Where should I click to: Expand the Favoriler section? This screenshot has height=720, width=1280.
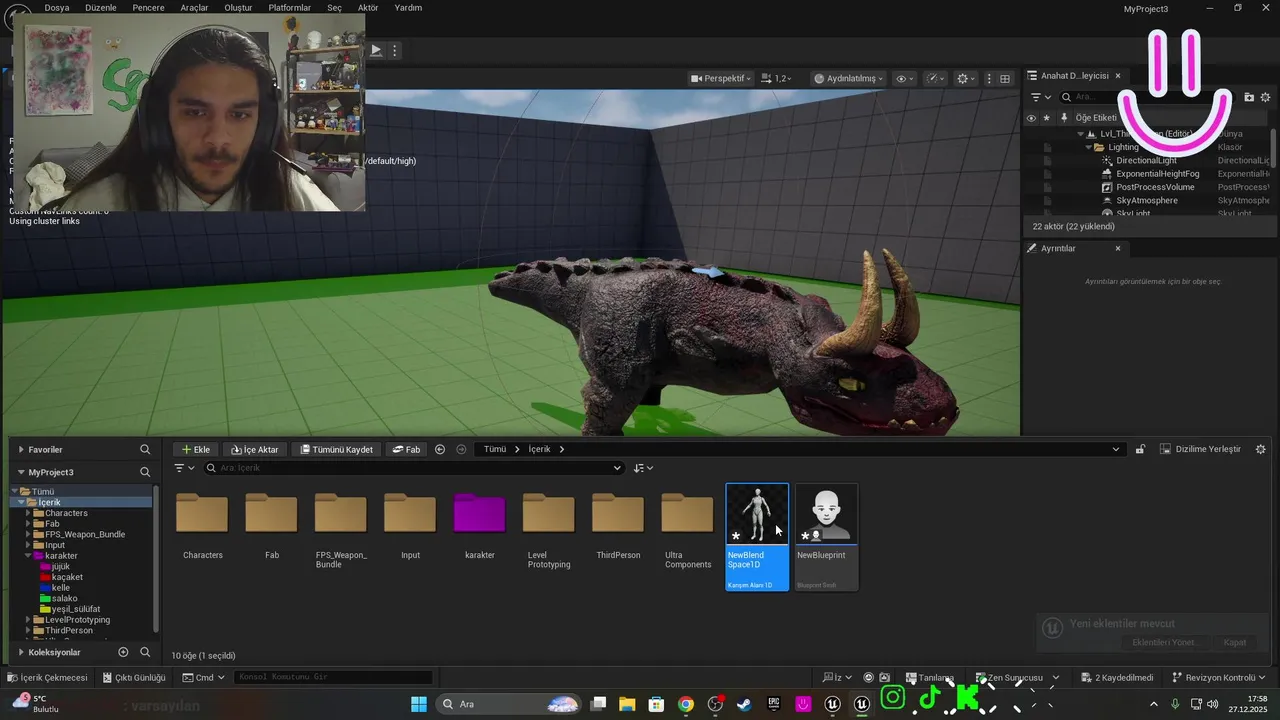pyautogui.click(x=20, y=450)
